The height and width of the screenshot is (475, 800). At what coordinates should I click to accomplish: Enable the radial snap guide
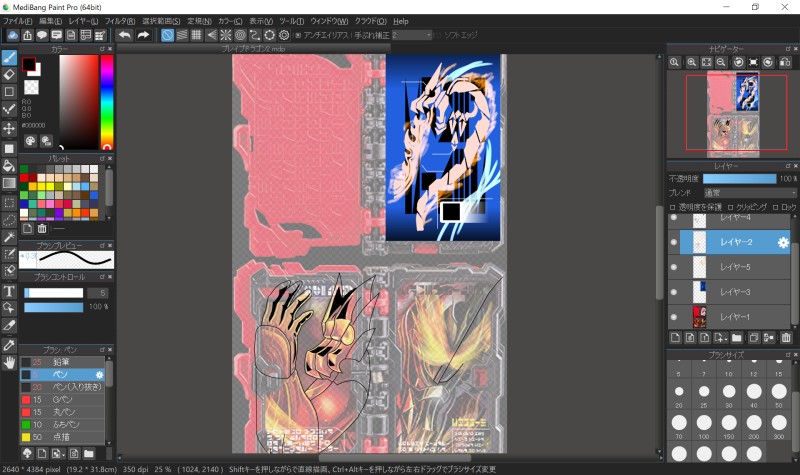pyautogui.click(x=226, y=35)
